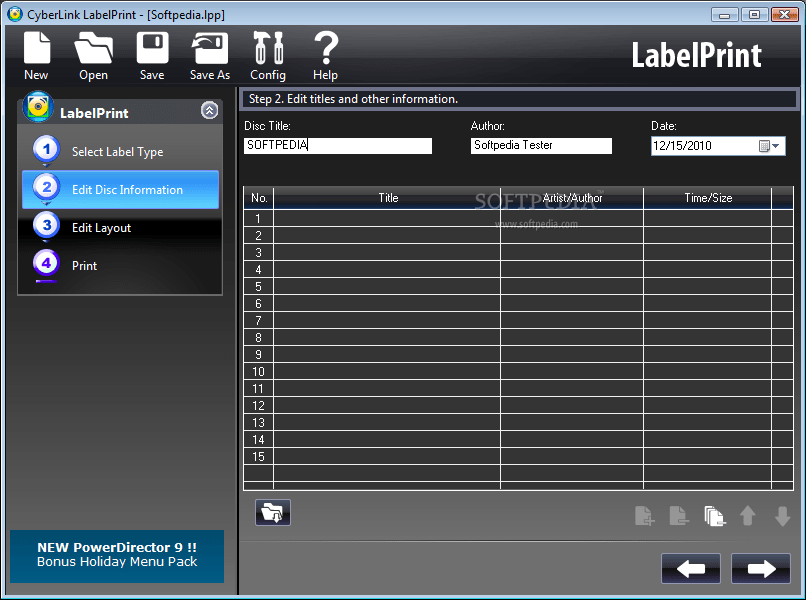Select row number 8 in track table
806x600 pixels.
[518, 337]
